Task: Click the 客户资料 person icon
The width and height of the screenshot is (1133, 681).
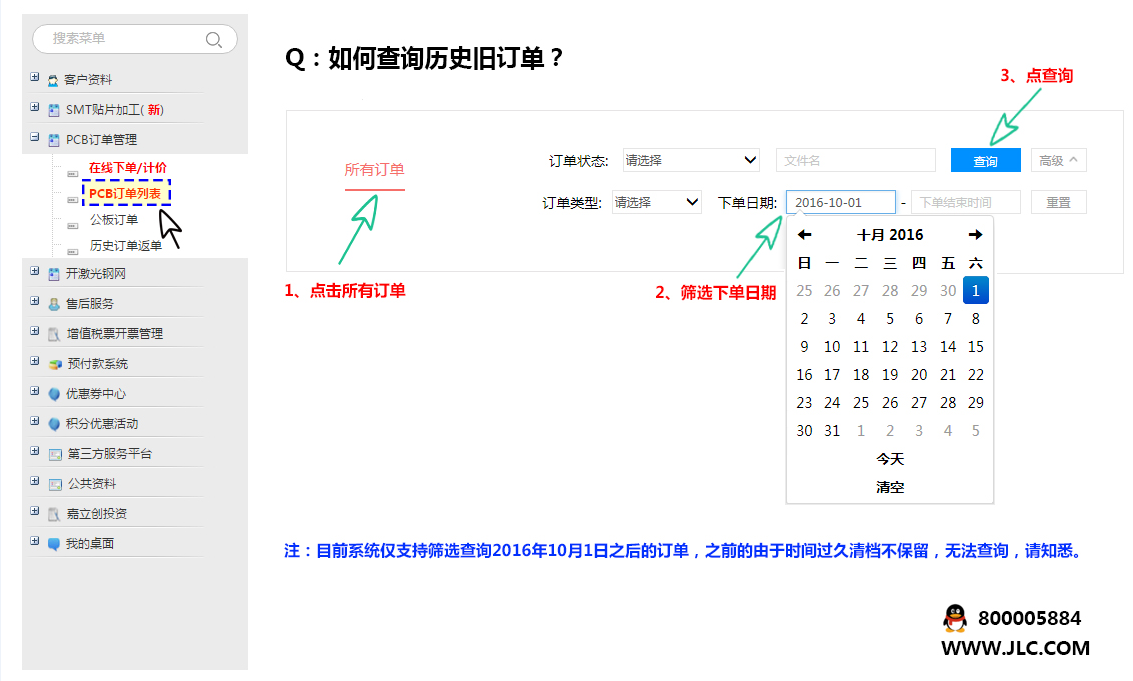Action: click(x=53, y=80)
